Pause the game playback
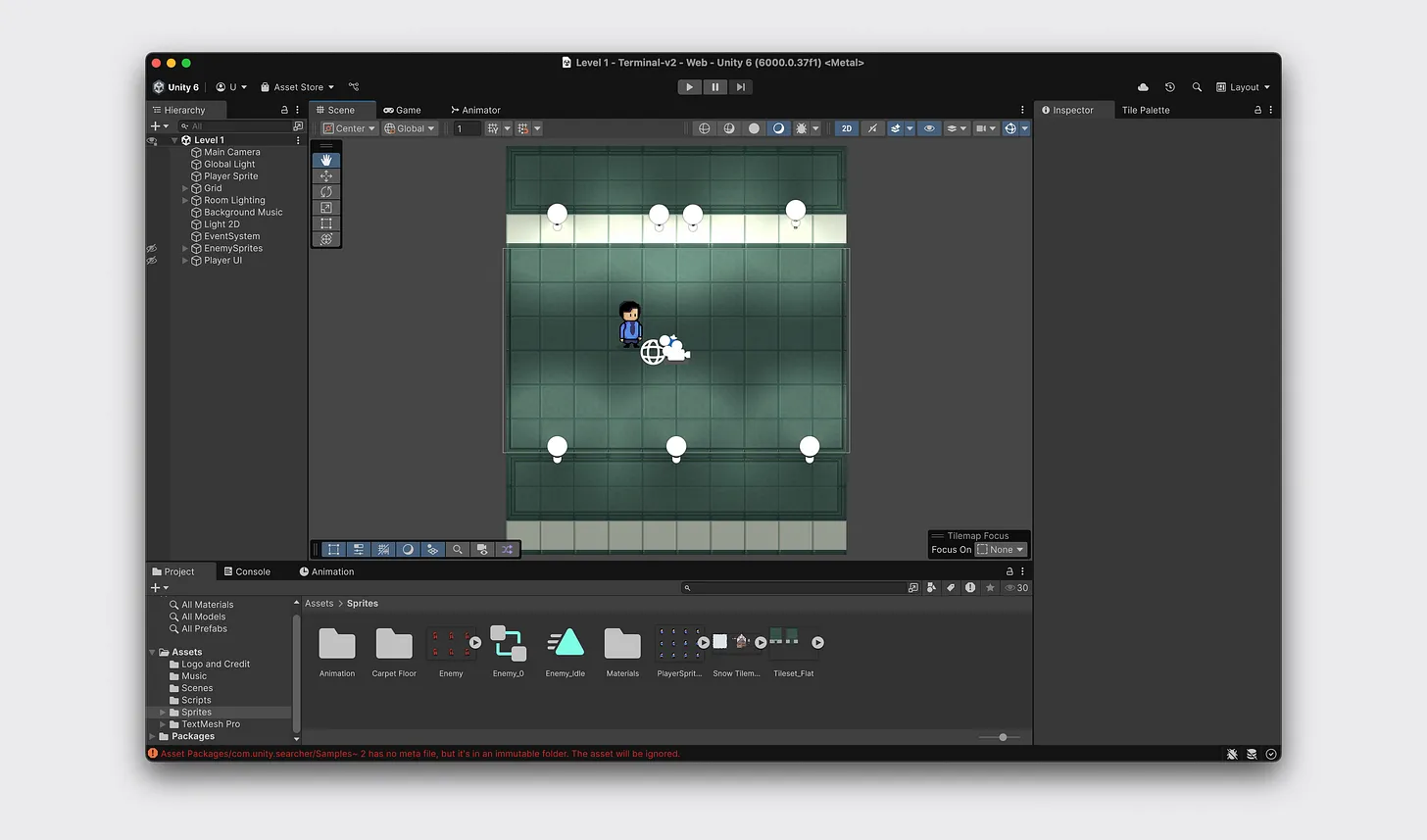The image size is (1427, 840). [714, 86]
